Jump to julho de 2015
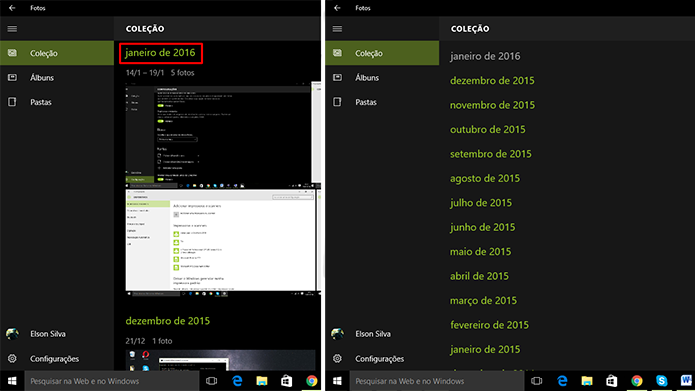695x391 pixels. tap(481, 203)
